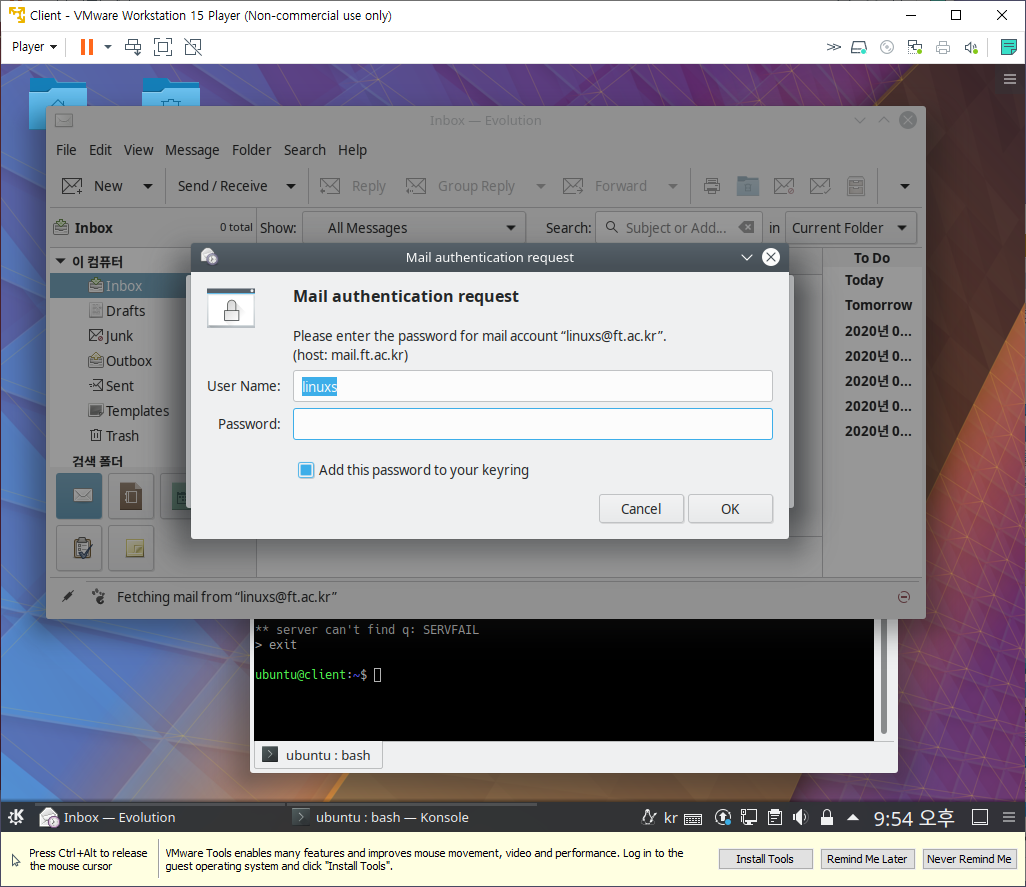Click the User Name field in dialog
Viewport: 1026px width, 887px height.
coord(533,386)
